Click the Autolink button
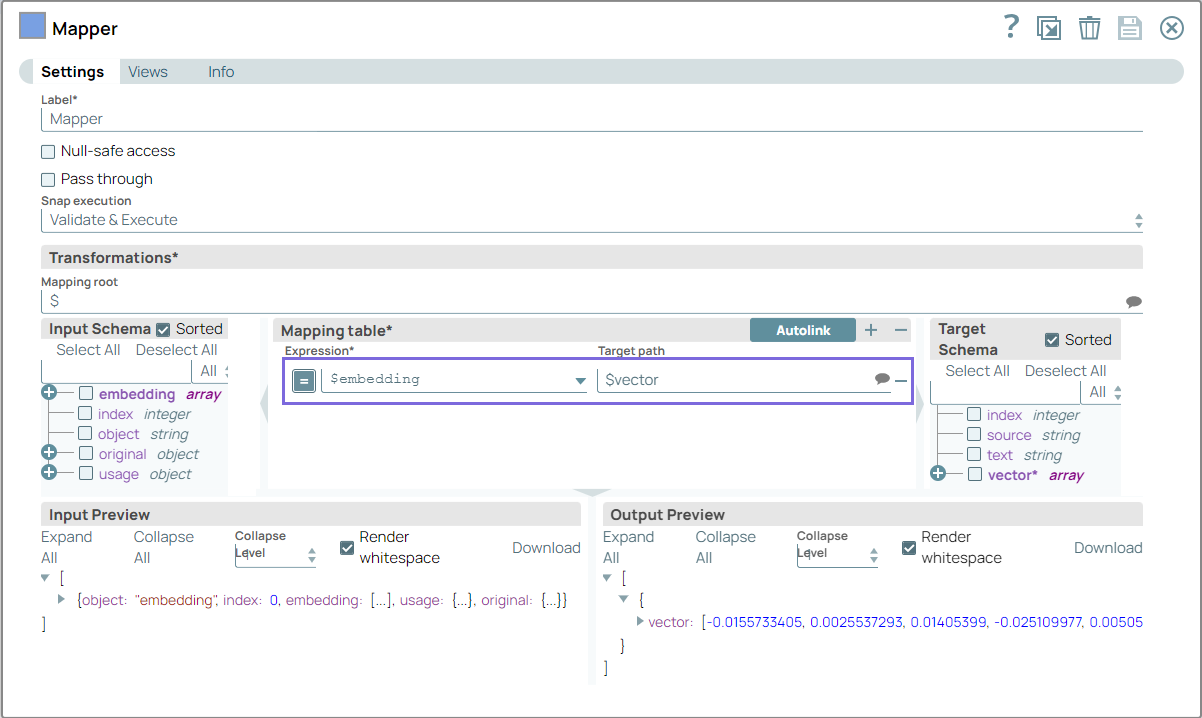 point(803,328)
